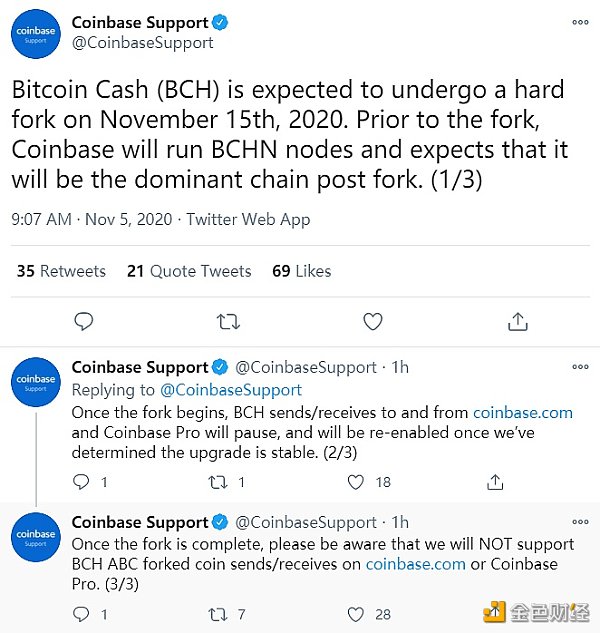View the 35 Retweets list
Viewport: 600px width, 633px height.
click(61, 271)
